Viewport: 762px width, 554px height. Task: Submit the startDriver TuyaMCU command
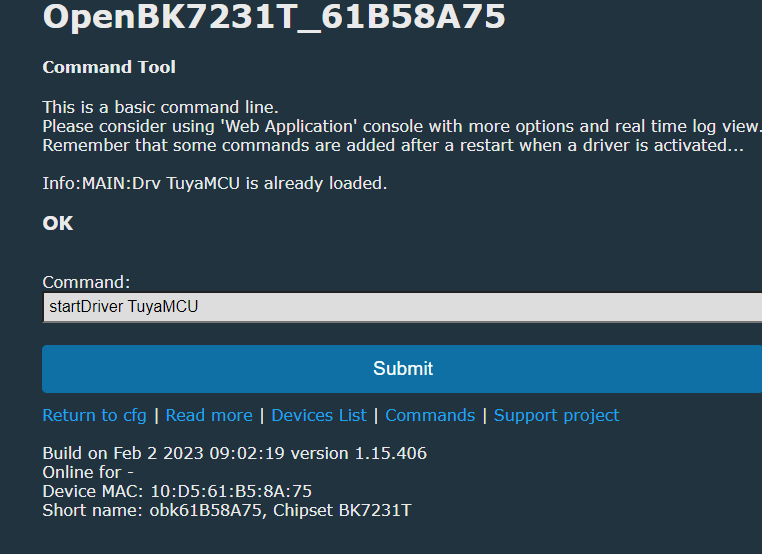[402, 369]
